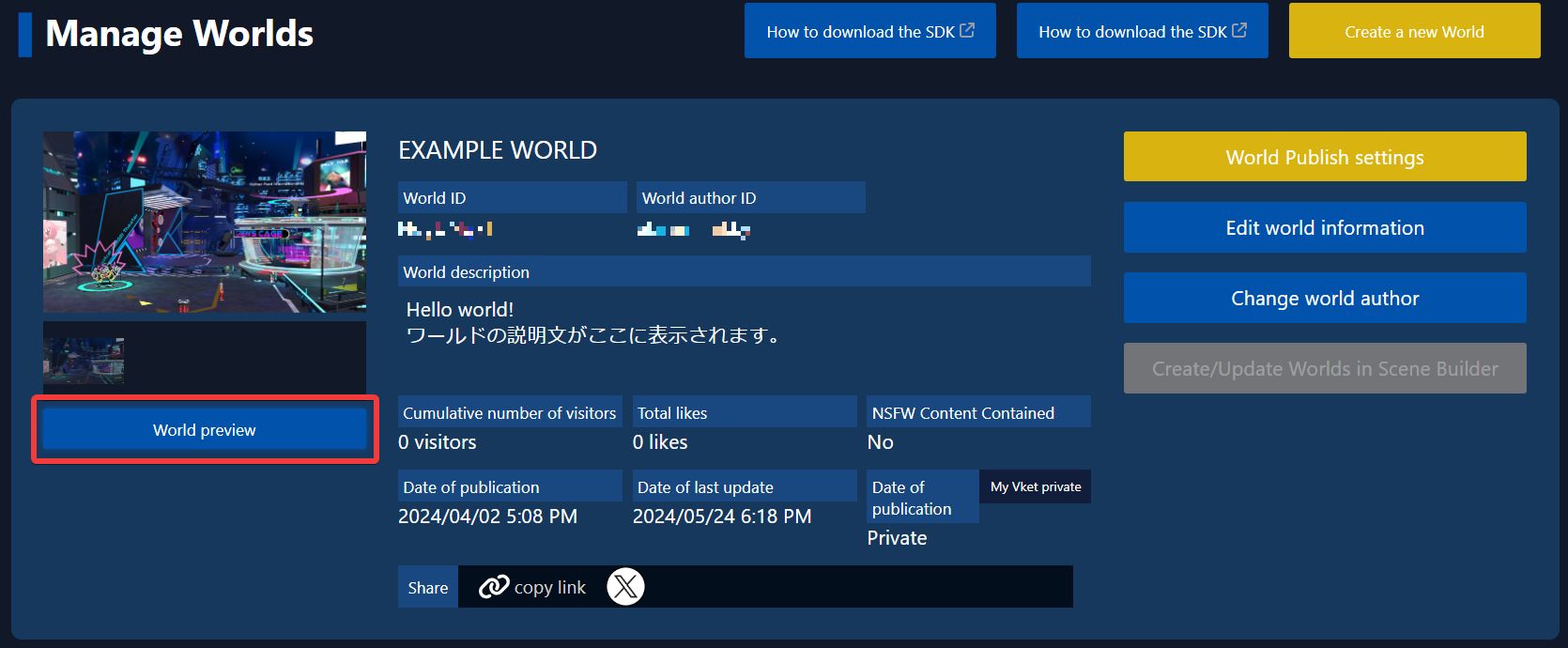Click the Japanese description line
The image size is (1568, 648).
pyautogui.click(x=594, y=335)
